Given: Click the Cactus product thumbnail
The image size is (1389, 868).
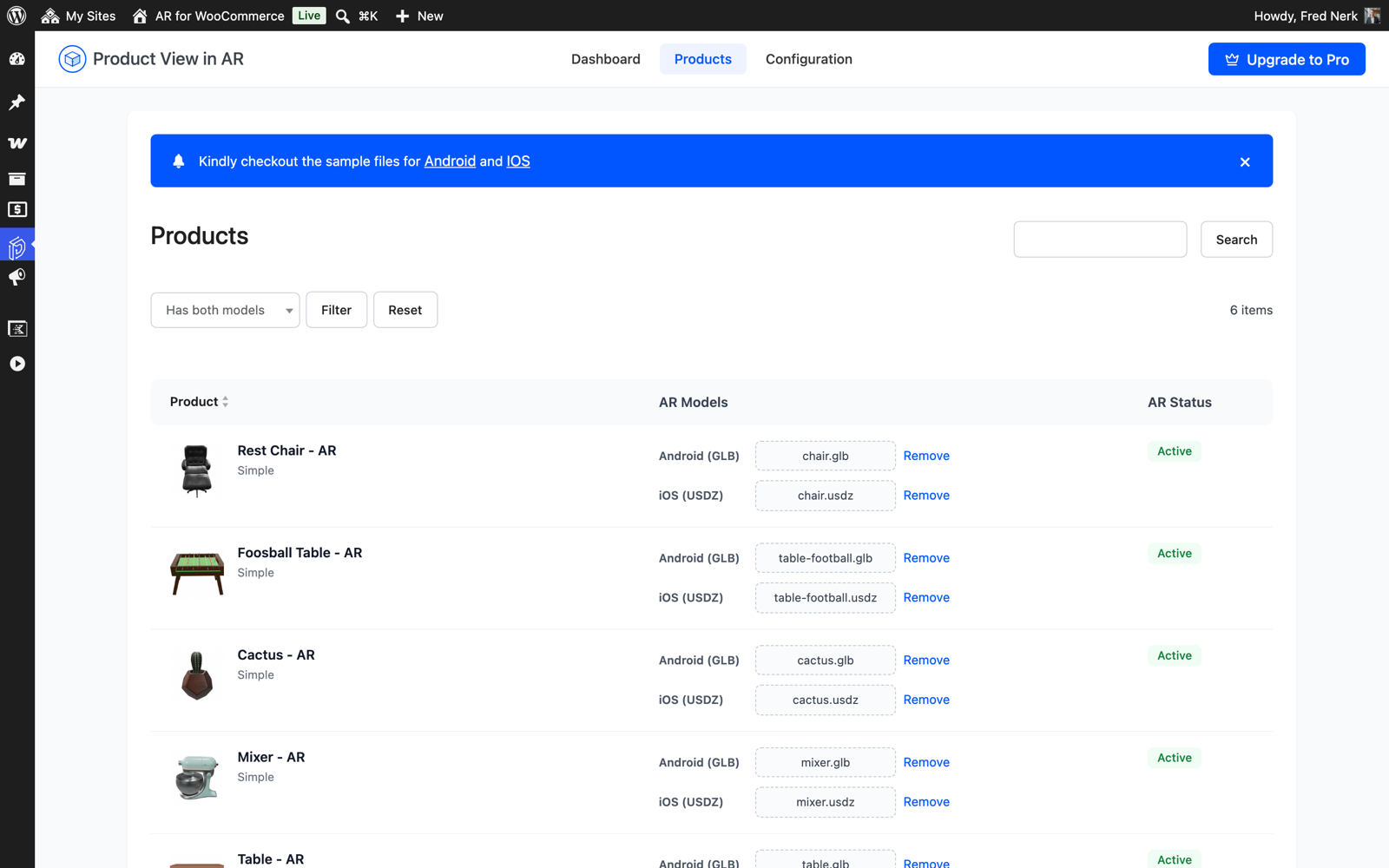Looking at the screenshot, I should (197, 674).
